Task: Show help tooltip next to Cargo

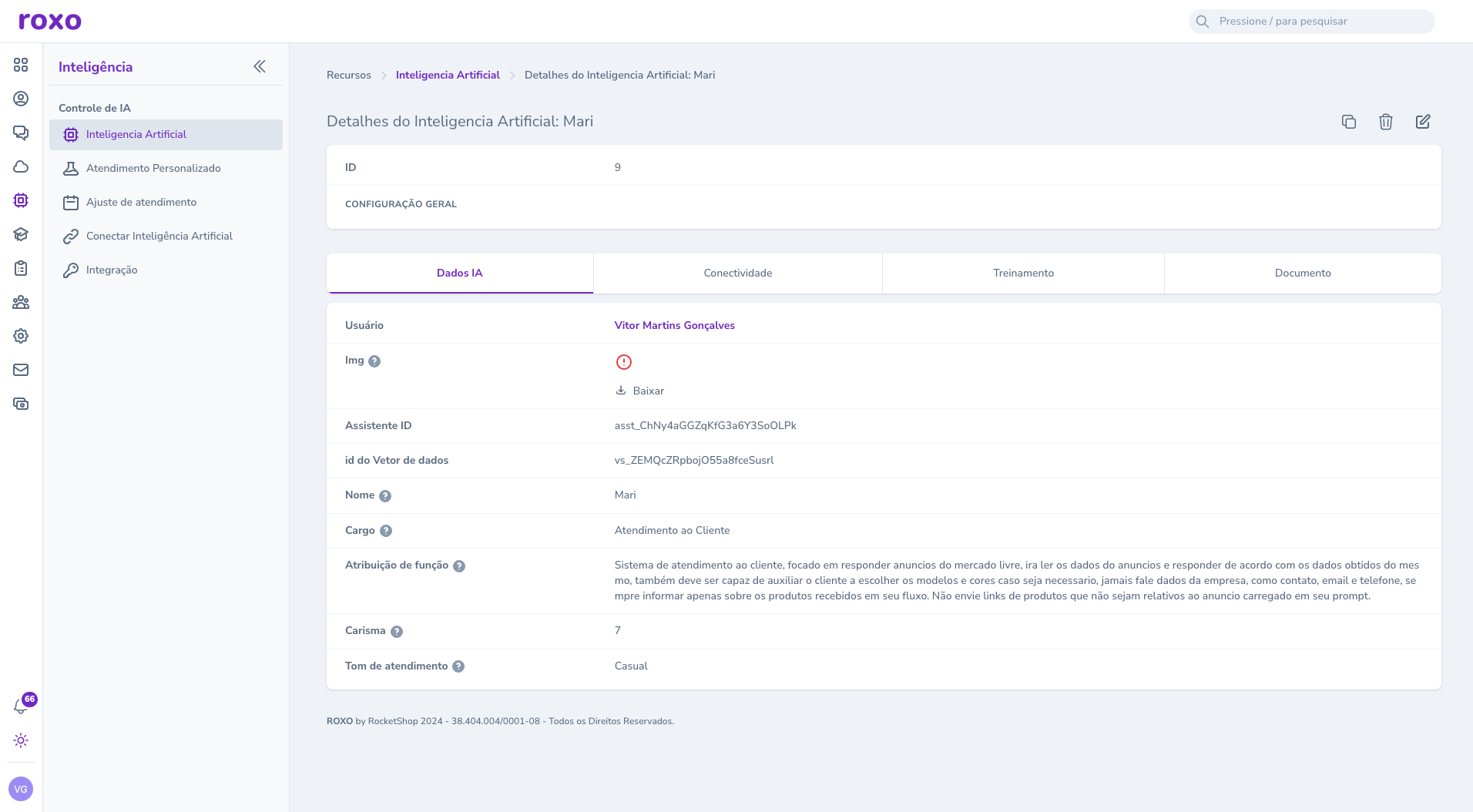Action: (386, 531)
